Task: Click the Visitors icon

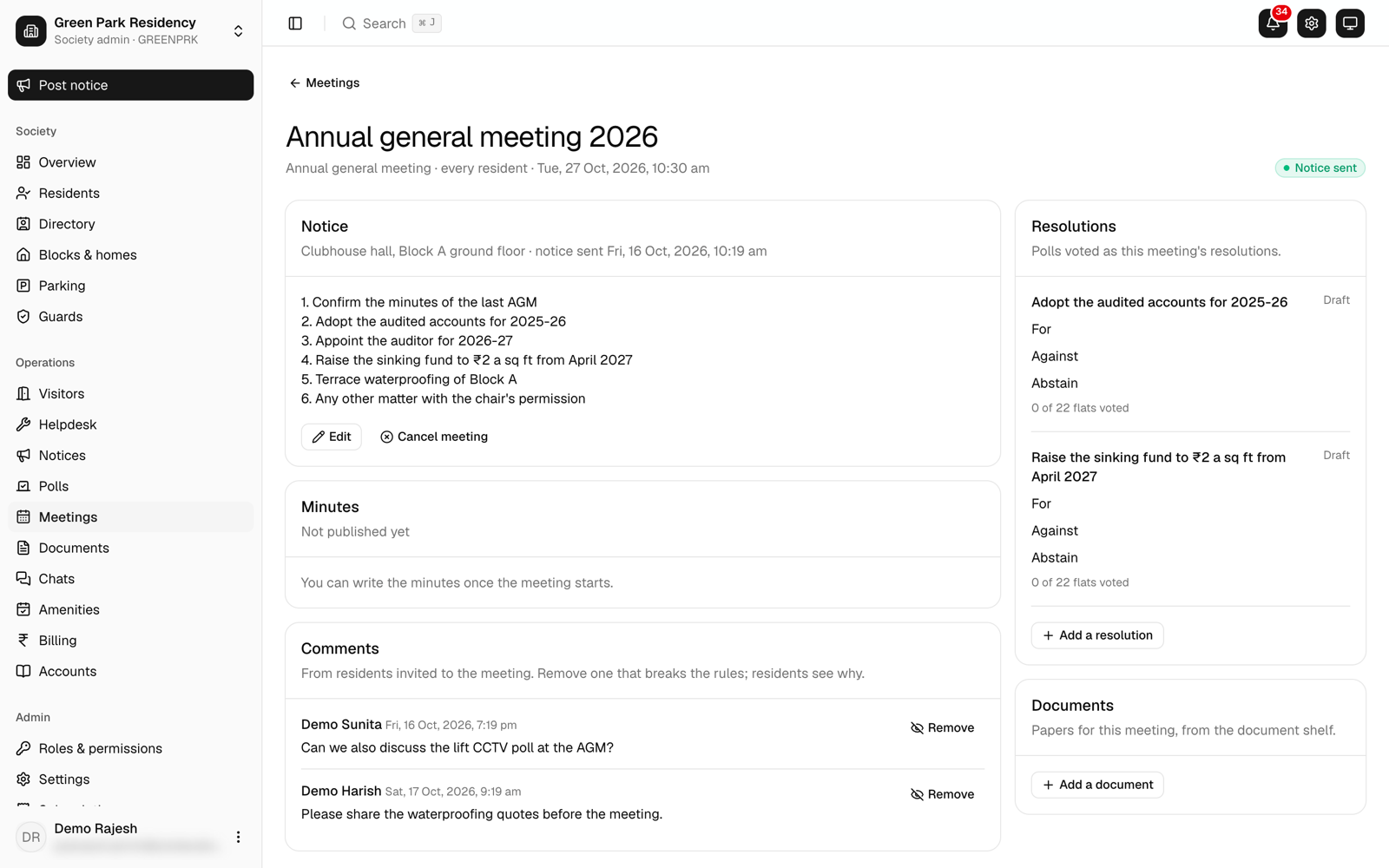Action: point(23,393)
